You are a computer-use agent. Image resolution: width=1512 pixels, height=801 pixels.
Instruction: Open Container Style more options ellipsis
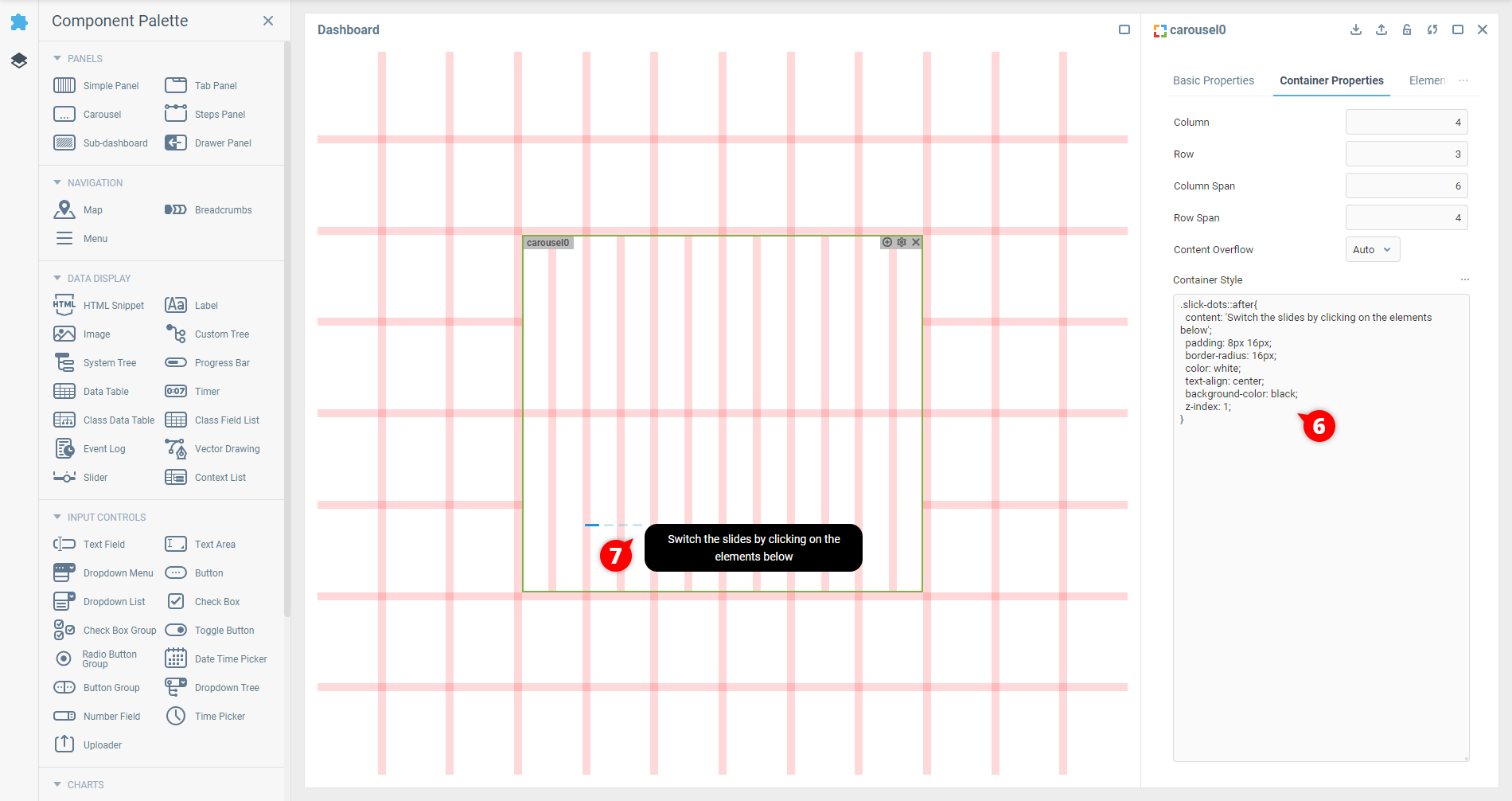1464,279
